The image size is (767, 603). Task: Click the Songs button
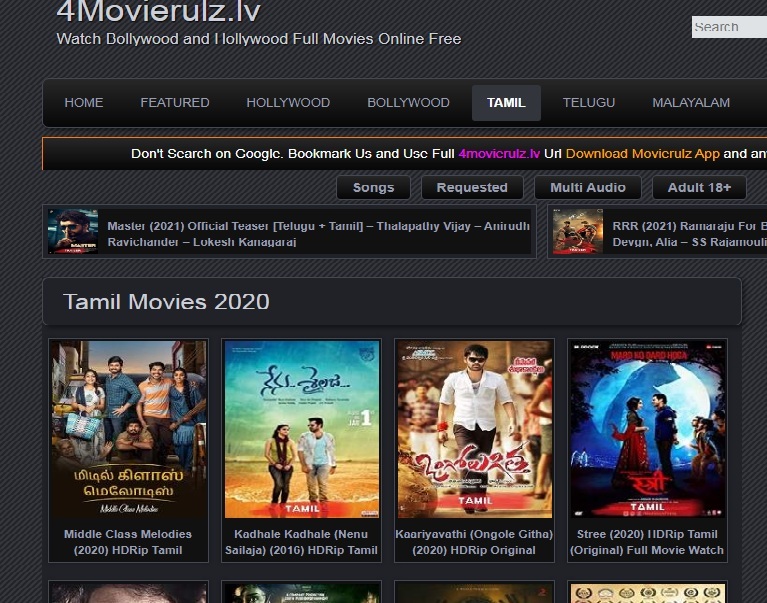(x=373, y=187)
